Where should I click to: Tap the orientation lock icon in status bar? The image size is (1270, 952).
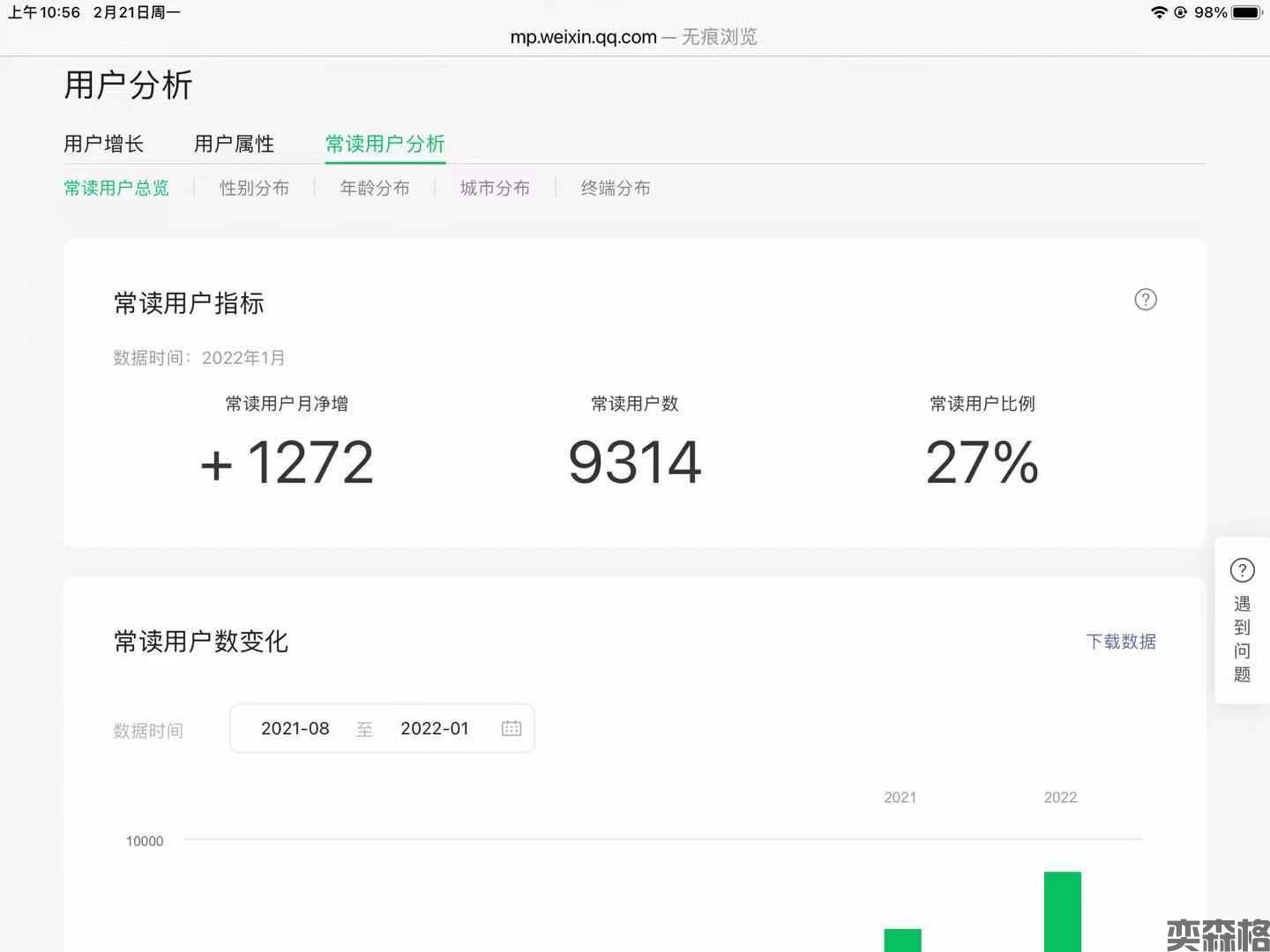[1180, 12]
